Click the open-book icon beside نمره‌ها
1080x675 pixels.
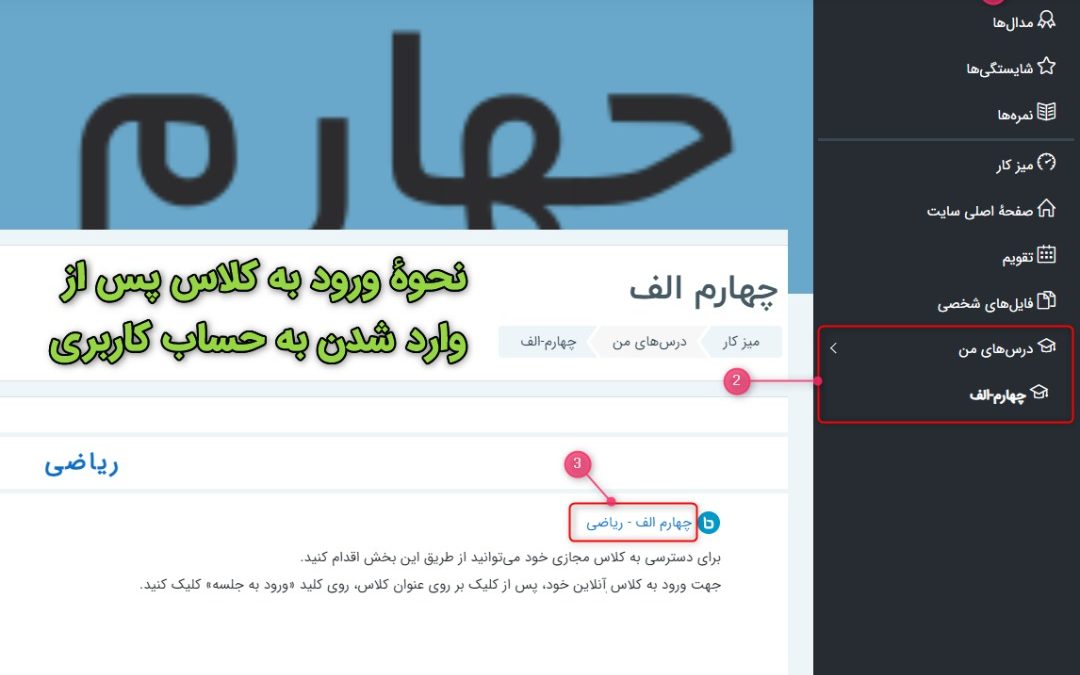1046,112
